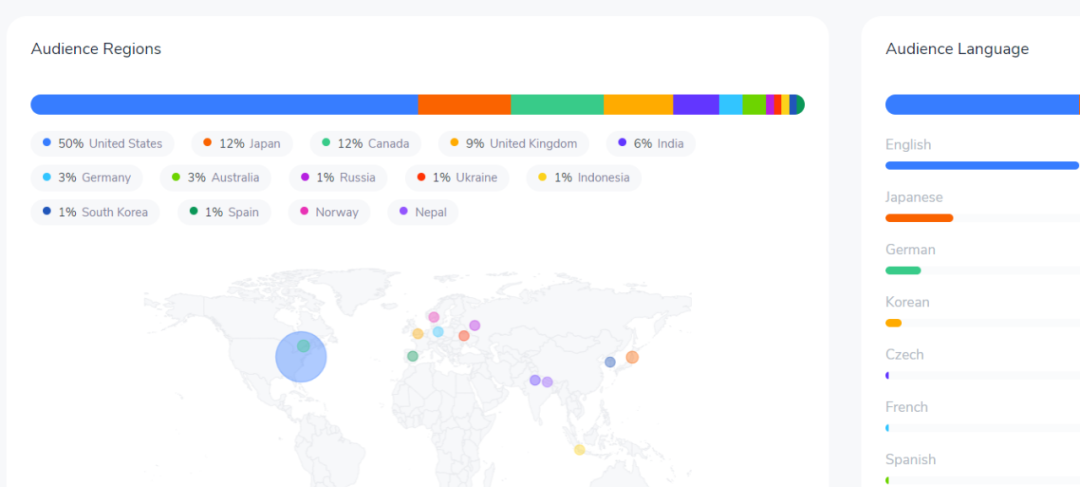Click the English language progress bar
1080x487 pixels.
point(982,165)
